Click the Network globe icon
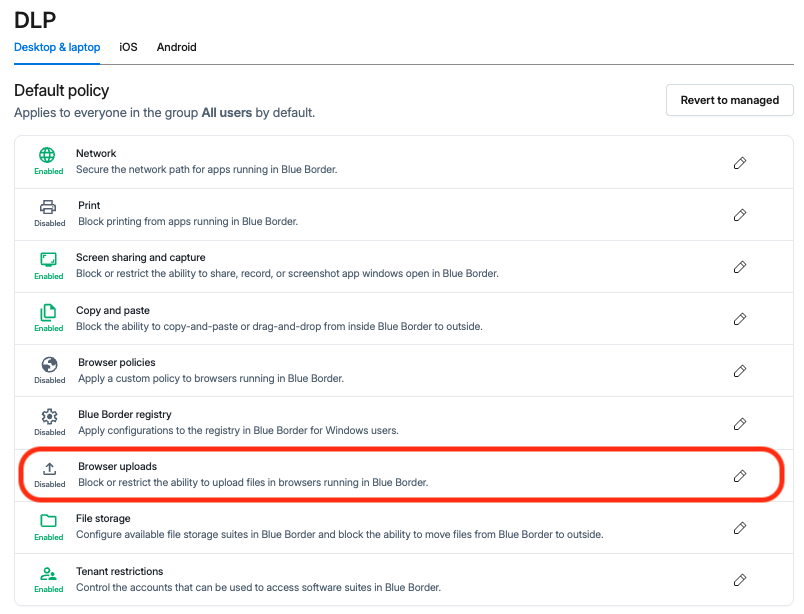This screenshot has height=614, width=804. click(47, 155)
